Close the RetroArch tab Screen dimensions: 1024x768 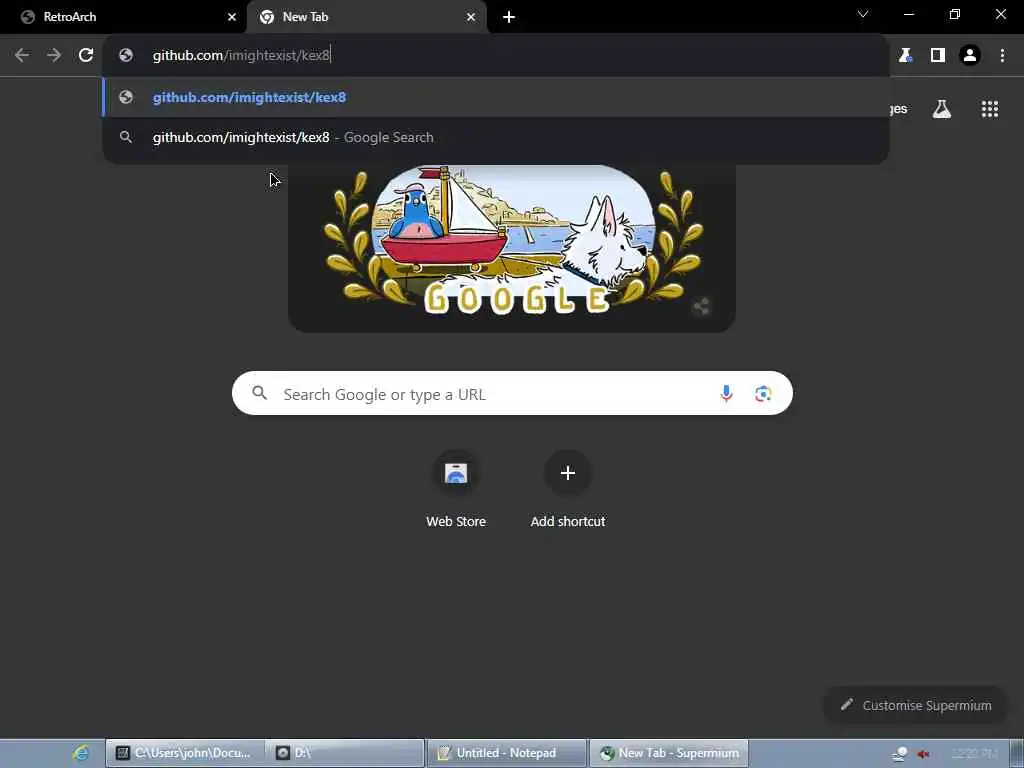pos(231,17)
